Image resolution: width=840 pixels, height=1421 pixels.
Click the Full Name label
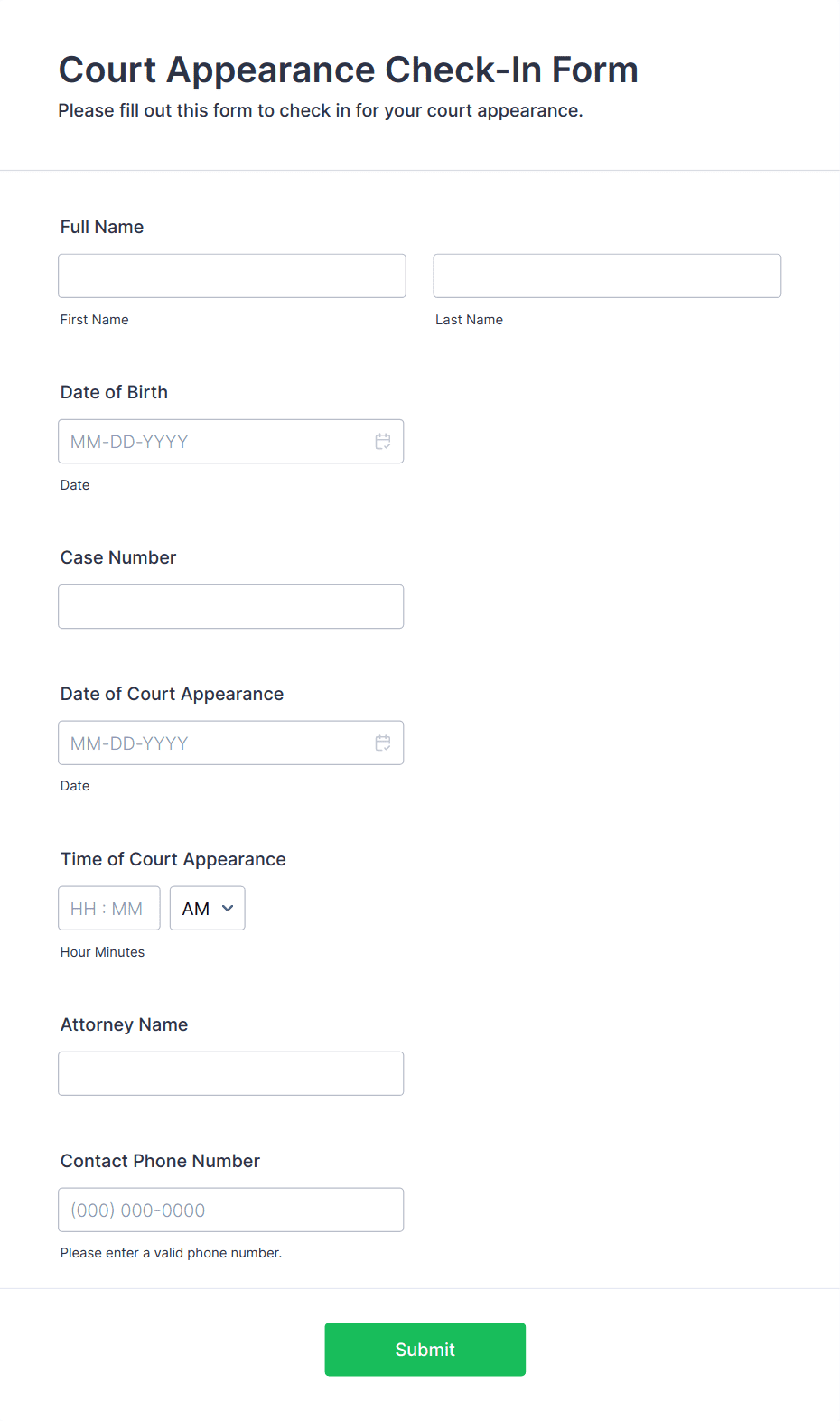coord(102,227)
